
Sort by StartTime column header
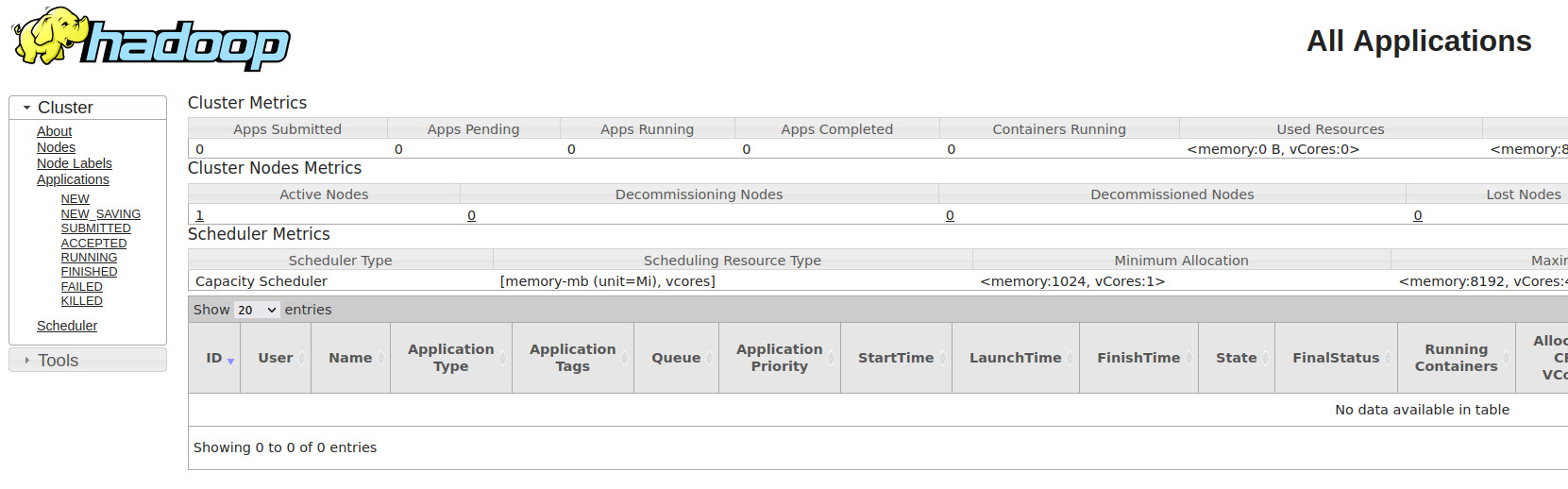coord(896,358)
